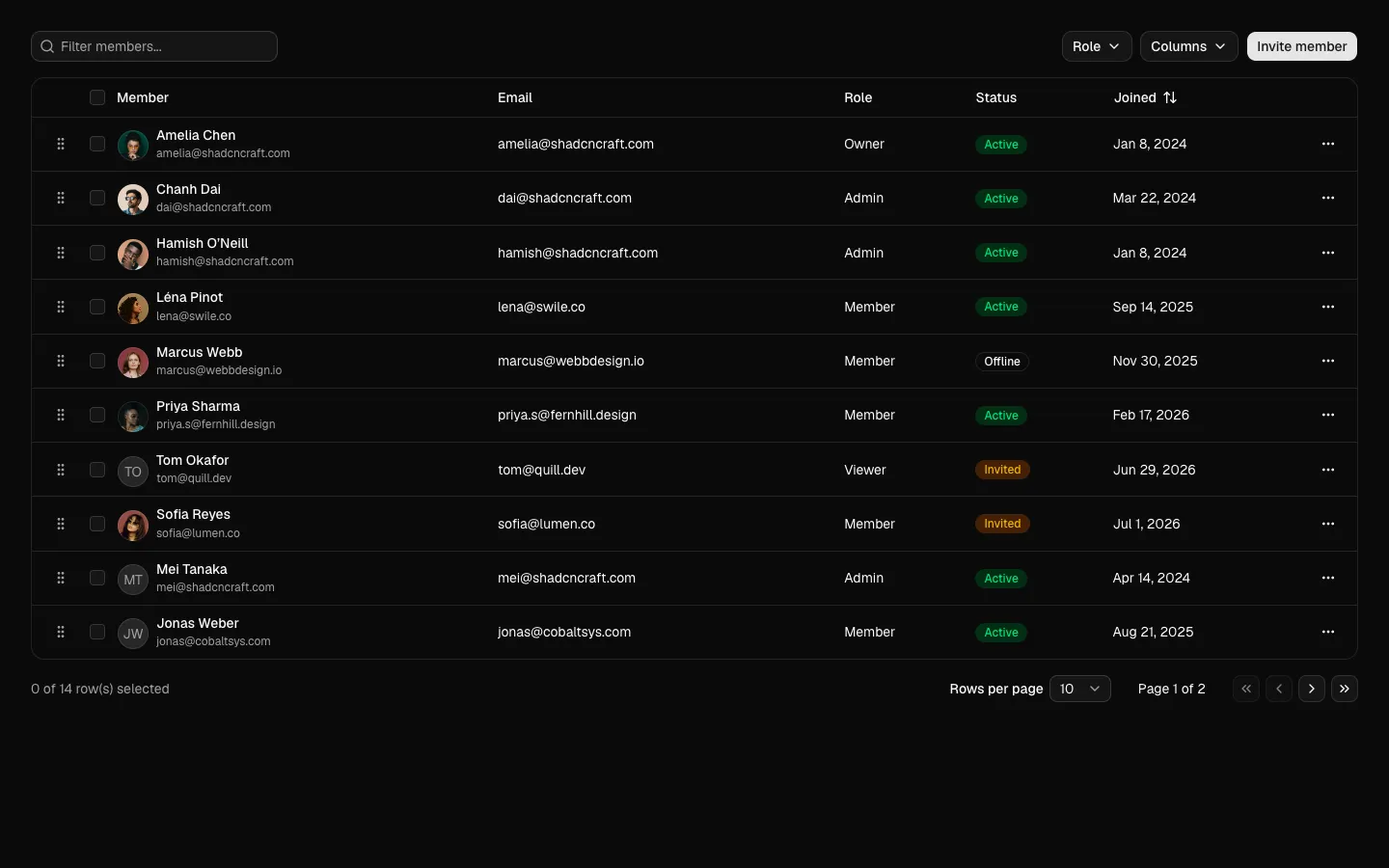Click Sofia Reyes's profile photo
This screenshot has width=1389, height=868.
133,525
